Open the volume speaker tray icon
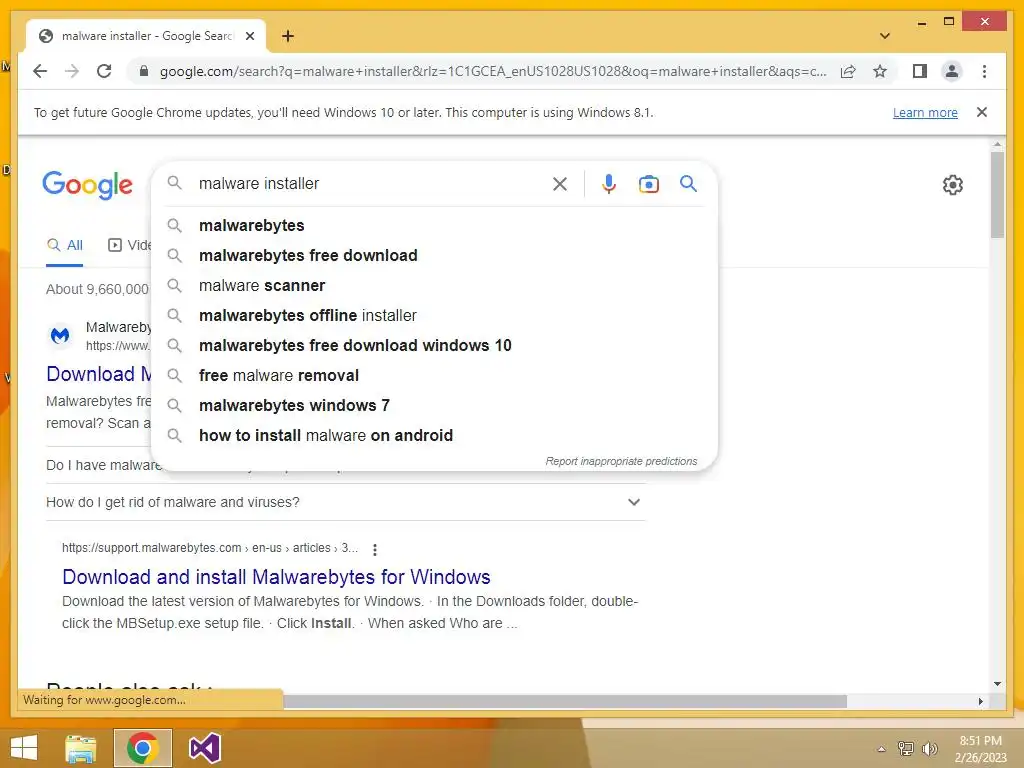 pyautogui.click(x=929, y=748)
